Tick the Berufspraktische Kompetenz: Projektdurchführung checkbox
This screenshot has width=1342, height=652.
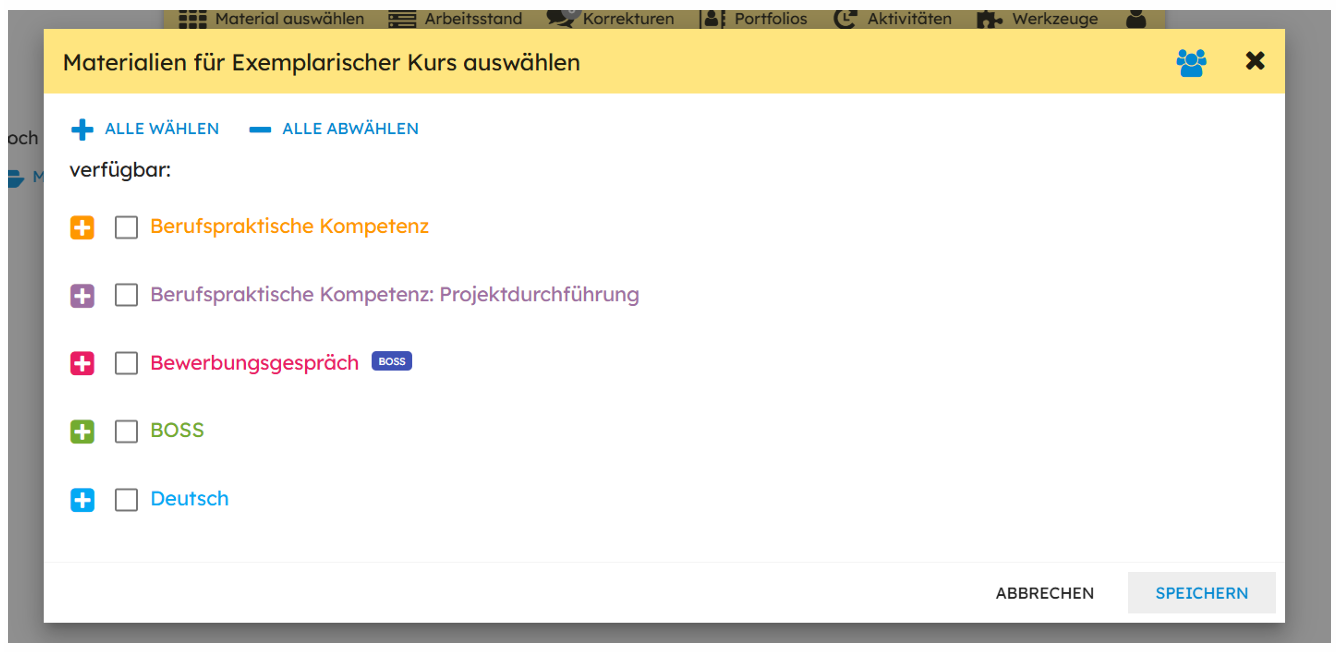(x=126, y=295)
